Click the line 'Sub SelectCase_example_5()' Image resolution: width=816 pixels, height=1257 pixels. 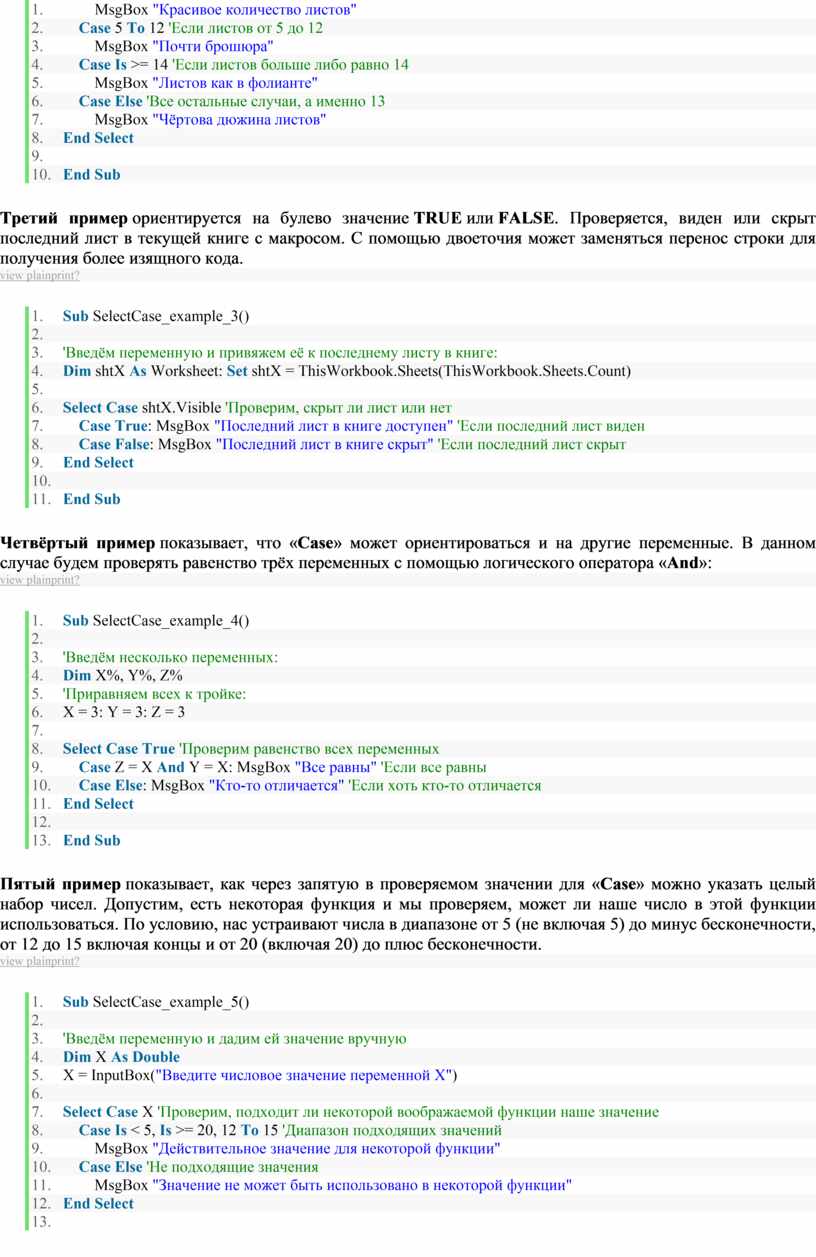coord(156,1002)
